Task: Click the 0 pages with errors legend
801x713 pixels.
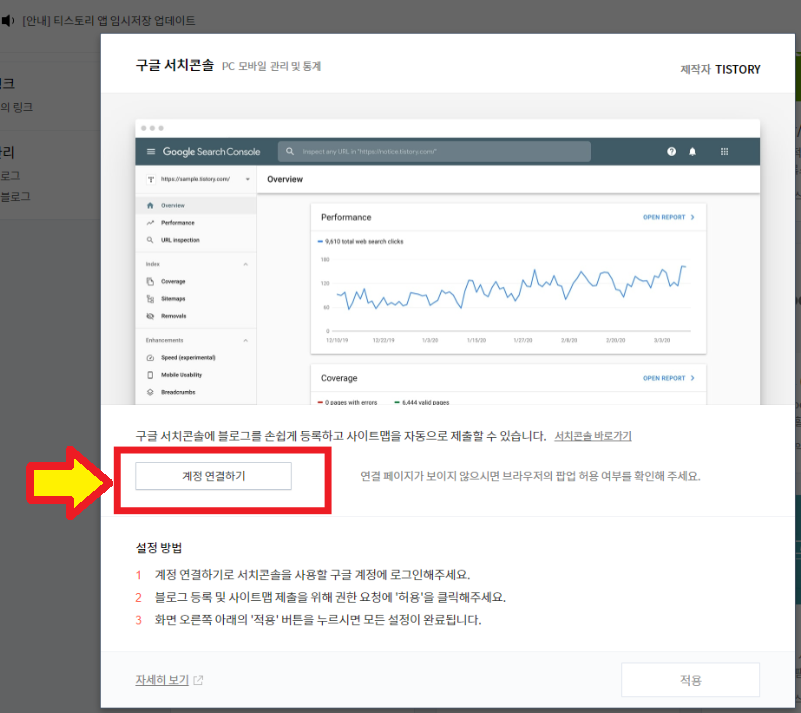Action: tap(347, 402)
